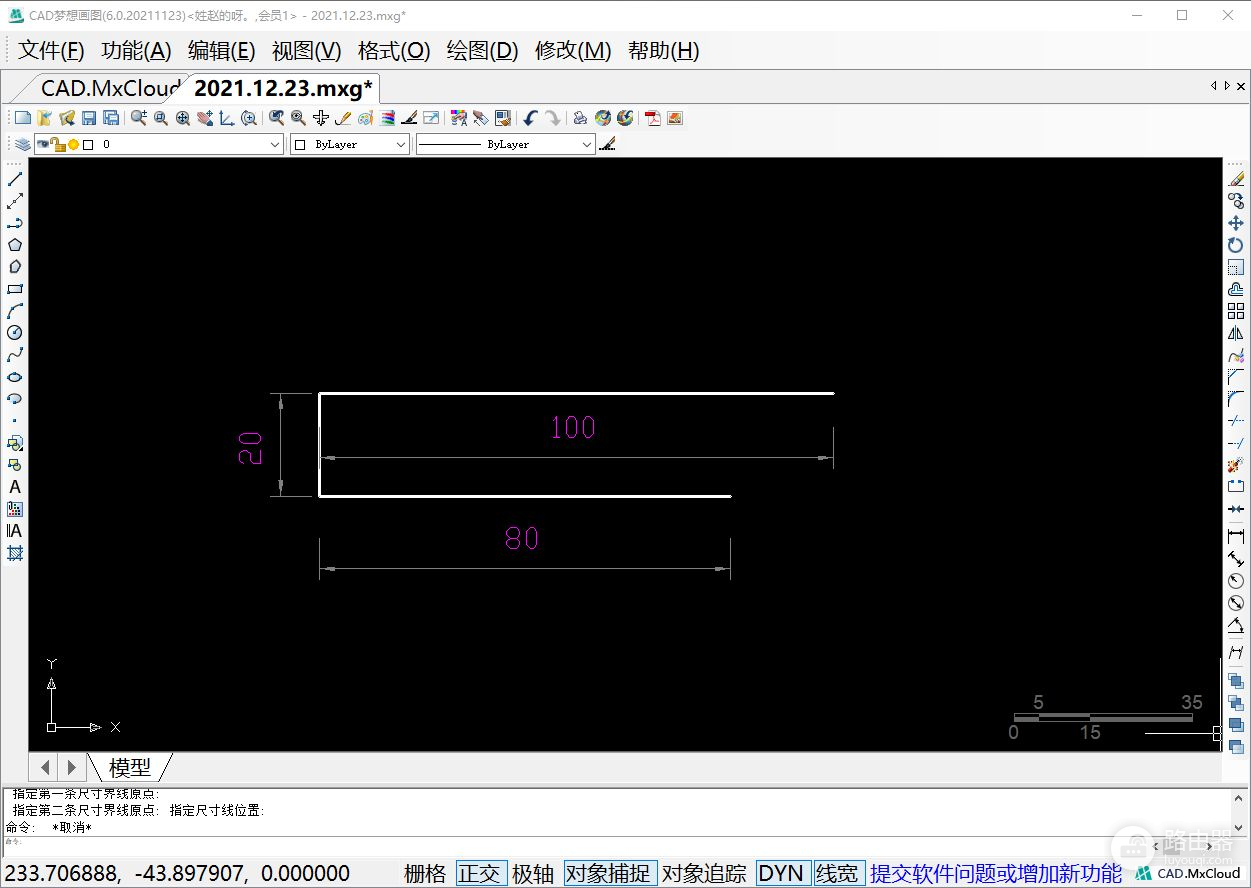Expand the layer '0' dropdown
Image resolution: width=1251 pixels, height=888 pixels.
(x=275, y=144)
